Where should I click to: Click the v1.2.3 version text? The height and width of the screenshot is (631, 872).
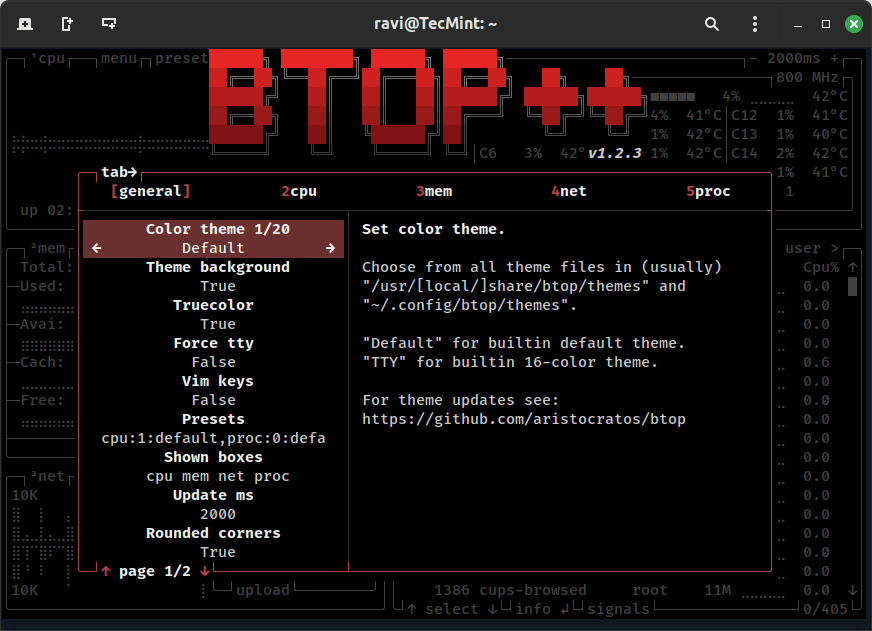(615, 153)
